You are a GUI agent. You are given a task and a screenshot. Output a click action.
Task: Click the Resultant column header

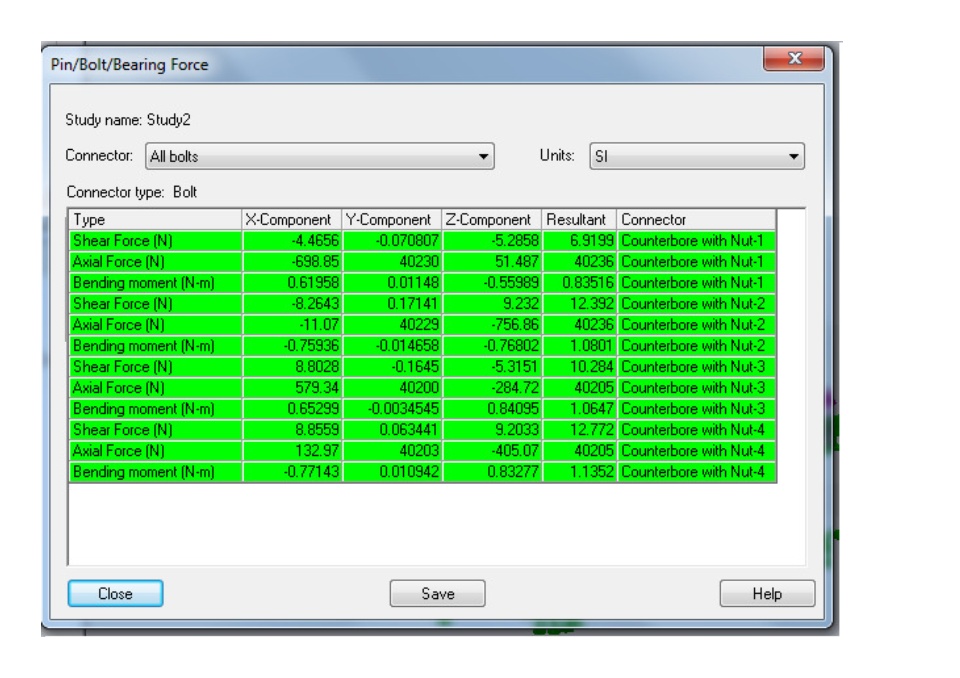click(x=579, y=219)
